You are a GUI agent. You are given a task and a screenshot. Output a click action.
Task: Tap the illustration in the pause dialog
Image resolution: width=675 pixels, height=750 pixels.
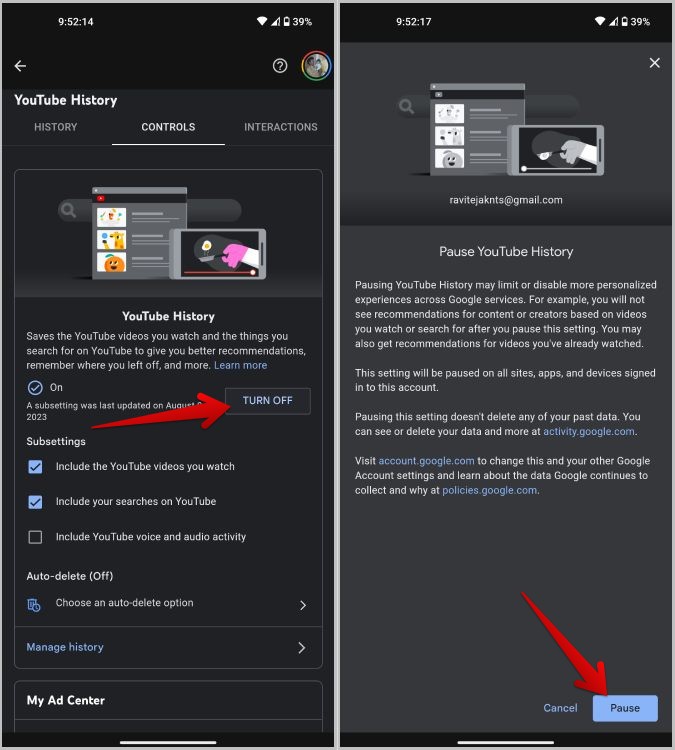pyautogui.click(x=501, y=130)
